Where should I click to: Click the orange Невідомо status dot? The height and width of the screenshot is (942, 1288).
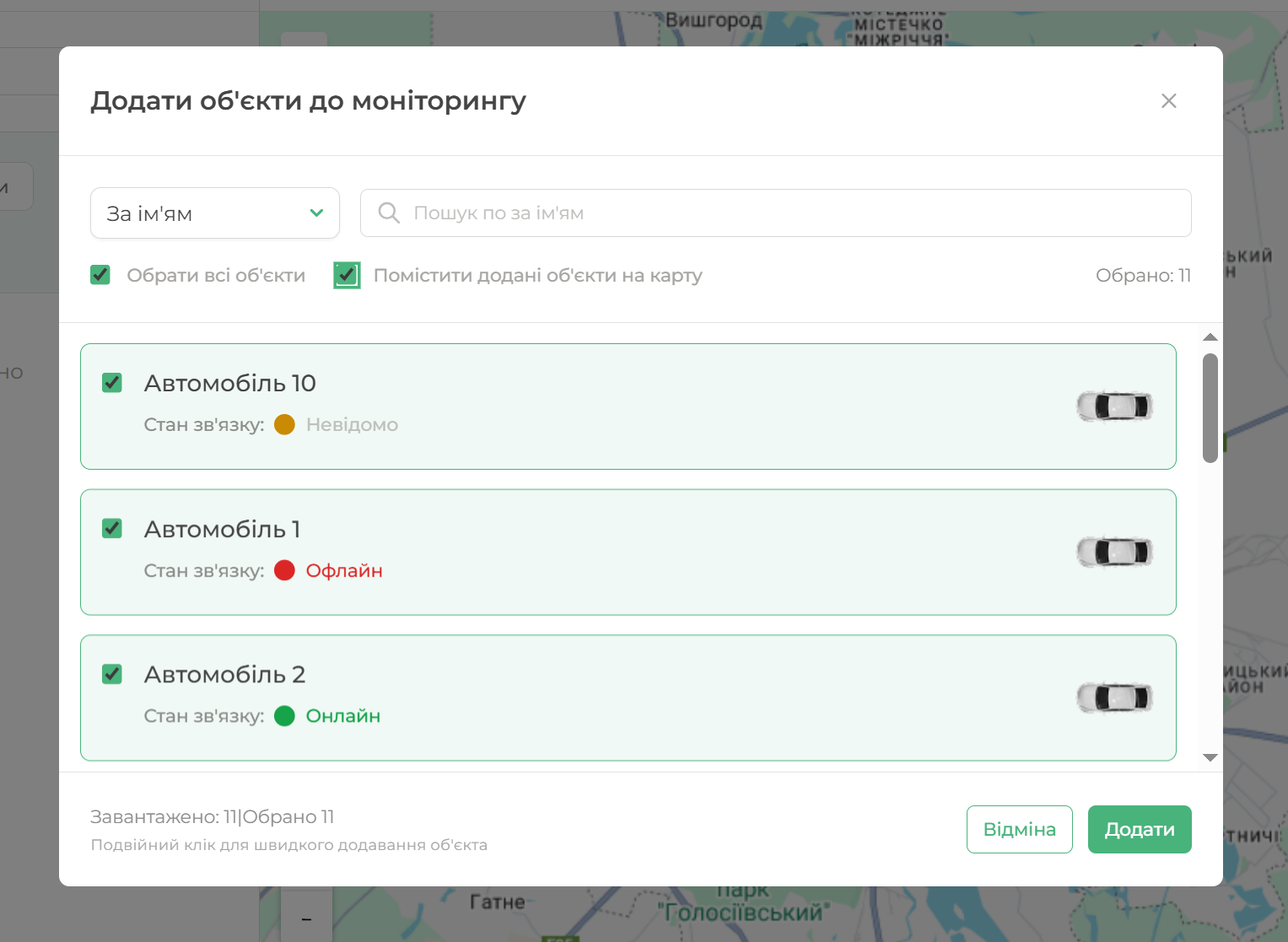[x=285, y=425]
